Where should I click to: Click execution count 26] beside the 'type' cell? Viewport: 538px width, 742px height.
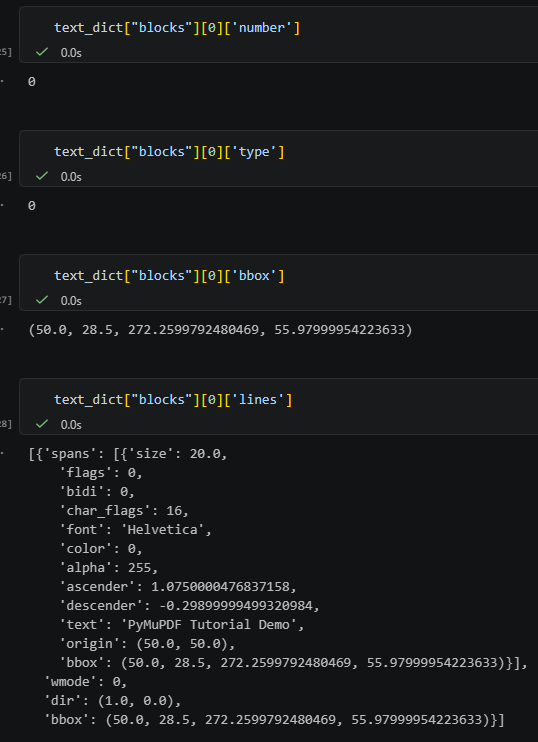coord(6,177)
